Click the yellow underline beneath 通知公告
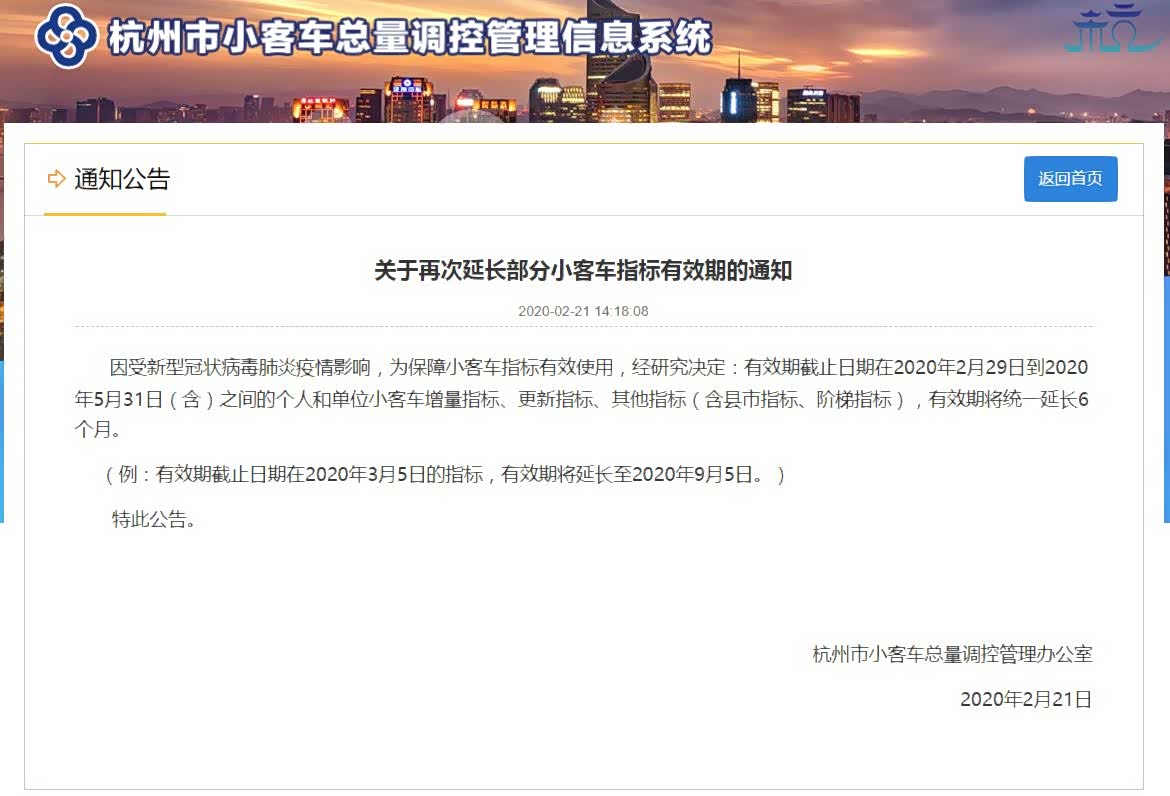This screenshot has width=1170, height=796. pos(105,214)
